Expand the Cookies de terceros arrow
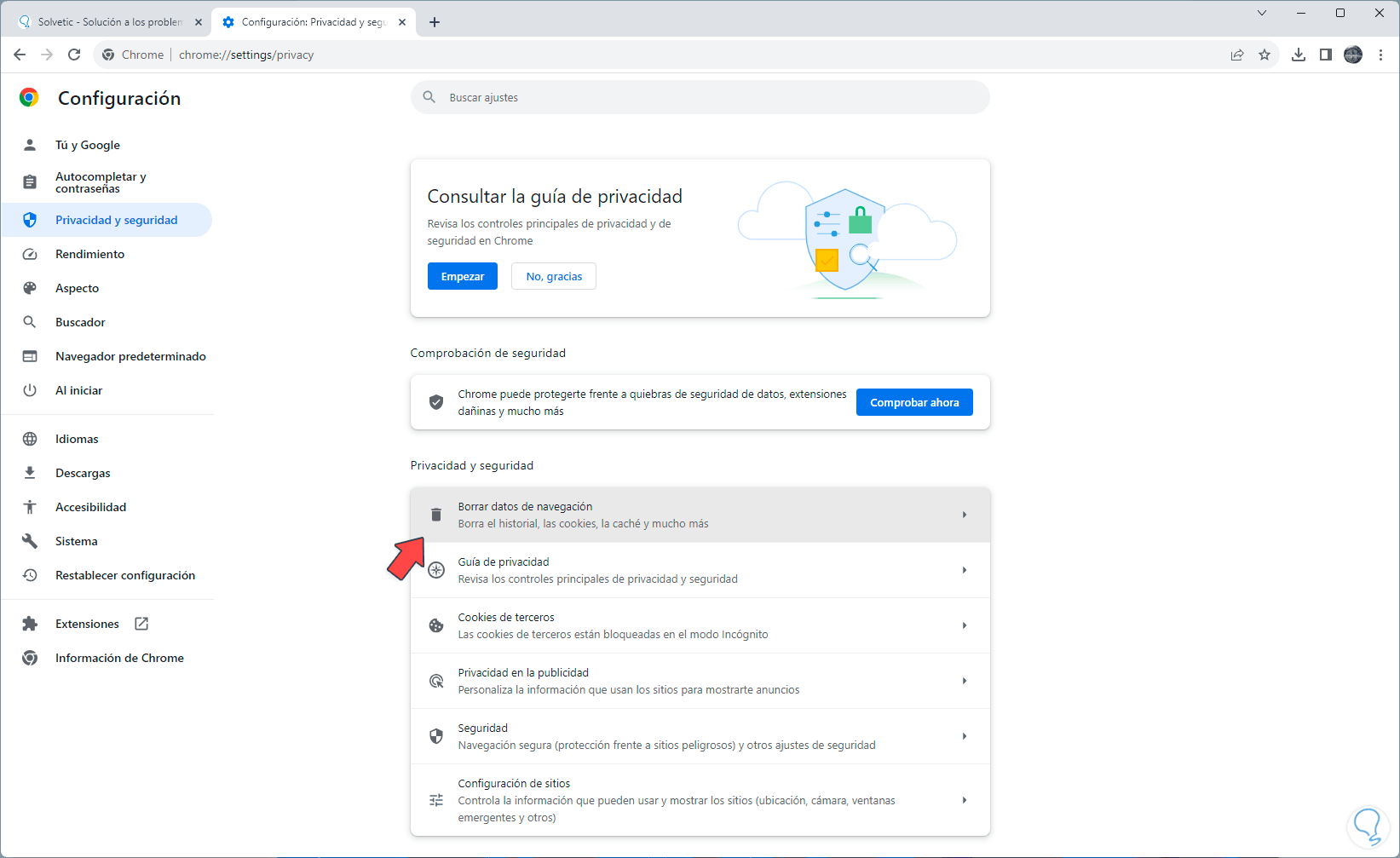Viewport: 1400px width, 858px height. tap(965, 625)
